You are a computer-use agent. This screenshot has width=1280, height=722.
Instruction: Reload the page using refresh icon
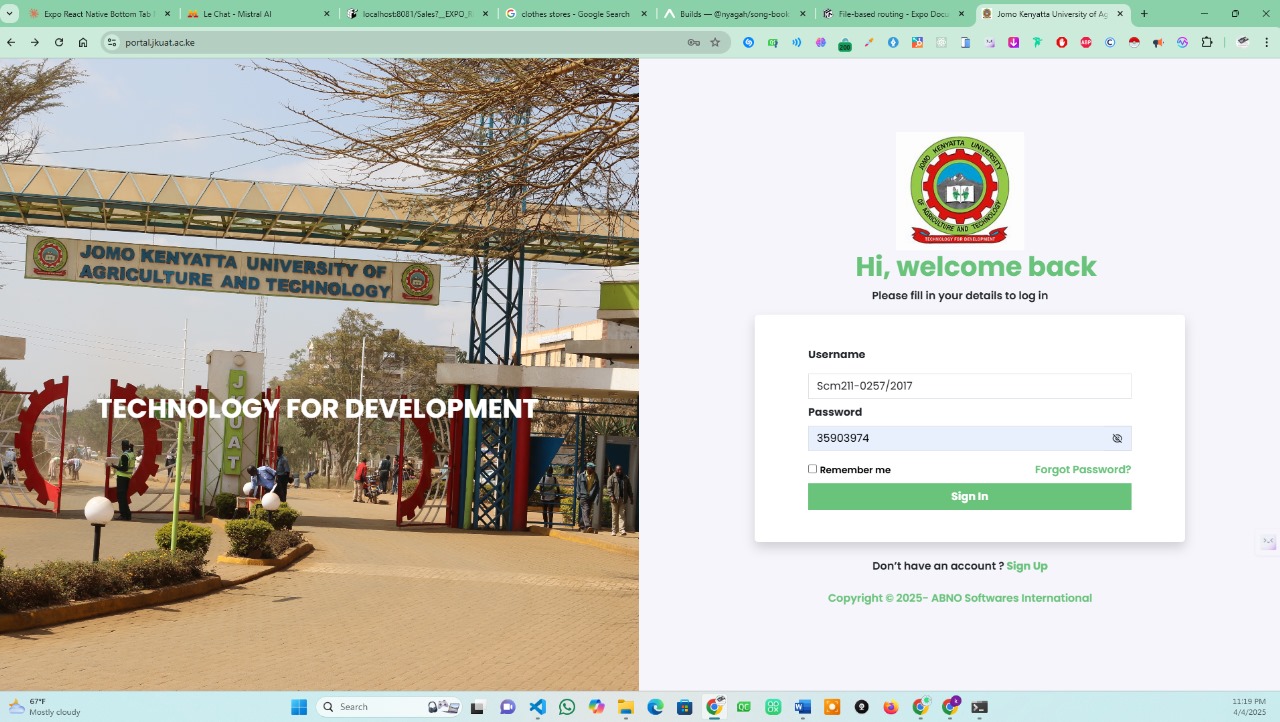coord(59,43)
